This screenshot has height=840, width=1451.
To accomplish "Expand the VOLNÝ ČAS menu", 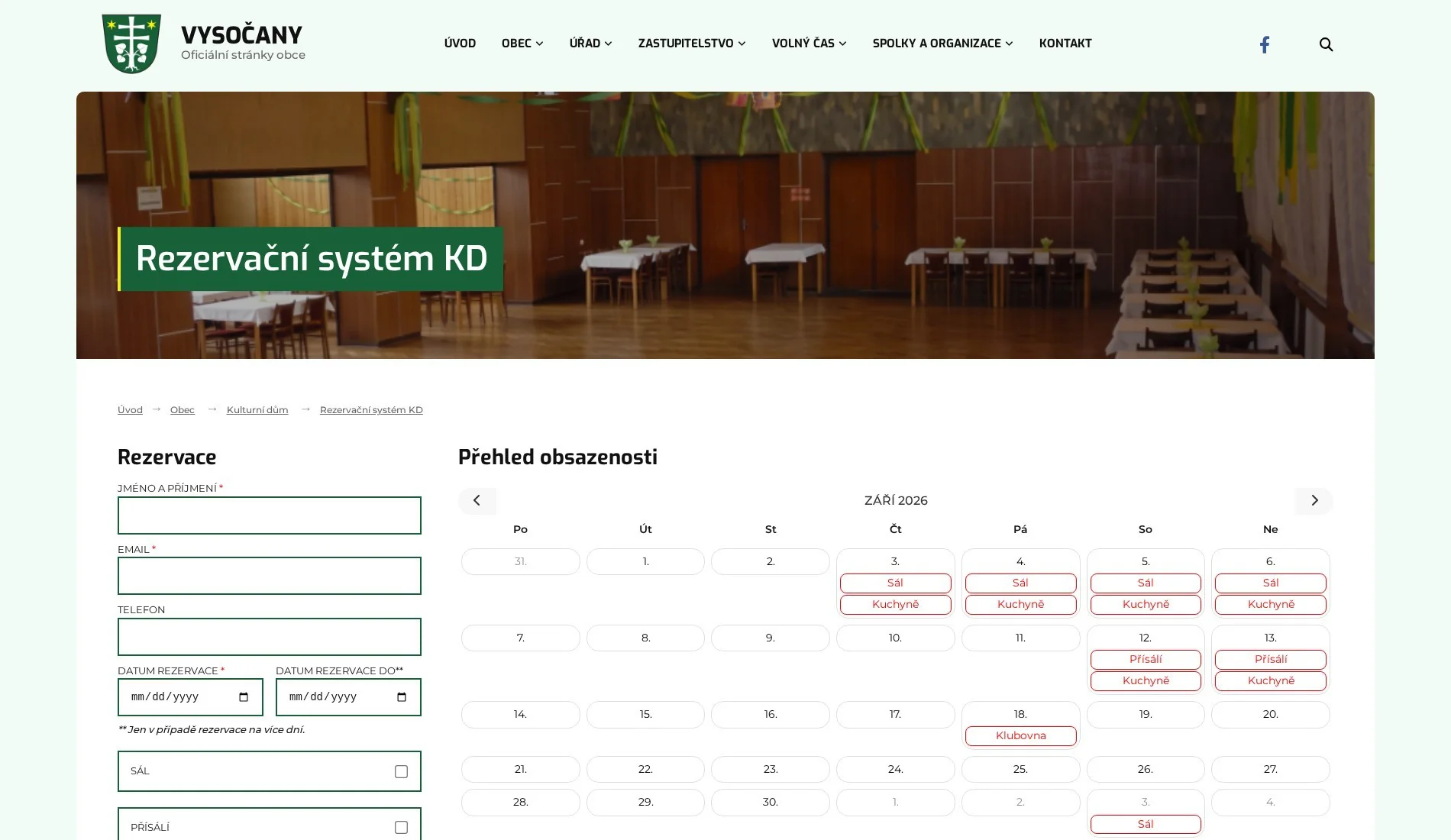I will click(809, 44).
